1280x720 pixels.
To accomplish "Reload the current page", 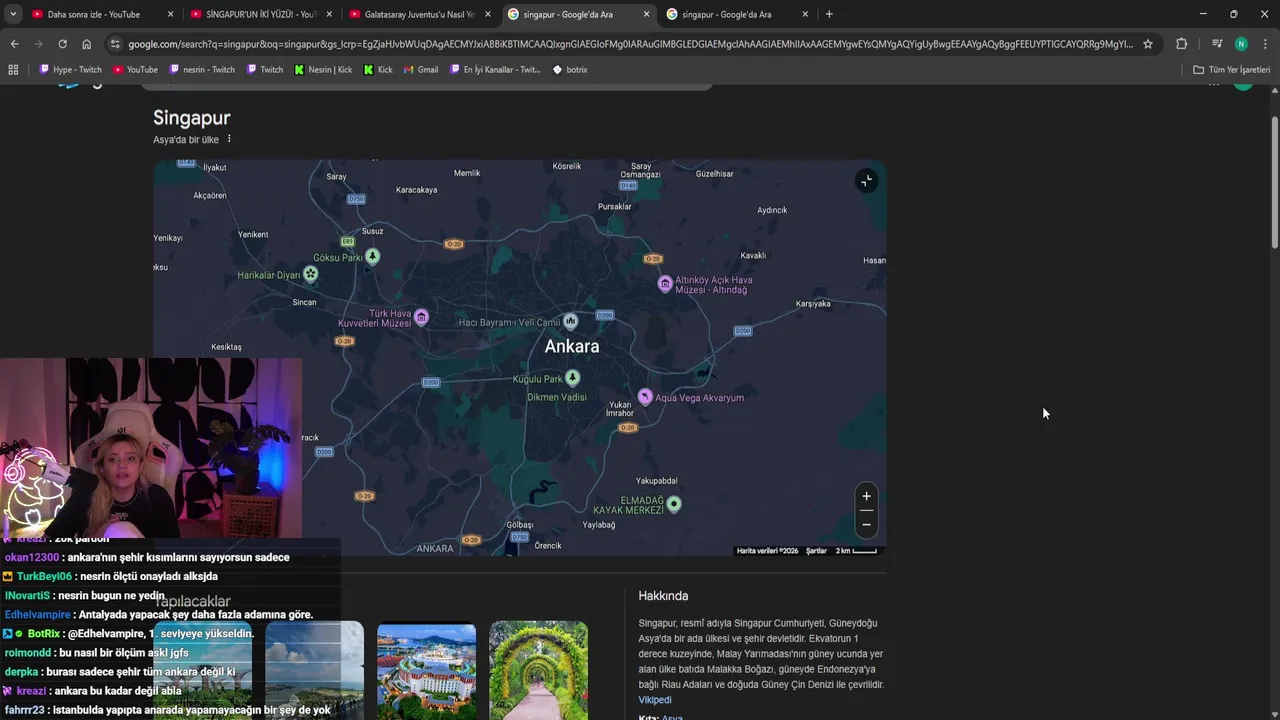I will [x=62, y=44].
